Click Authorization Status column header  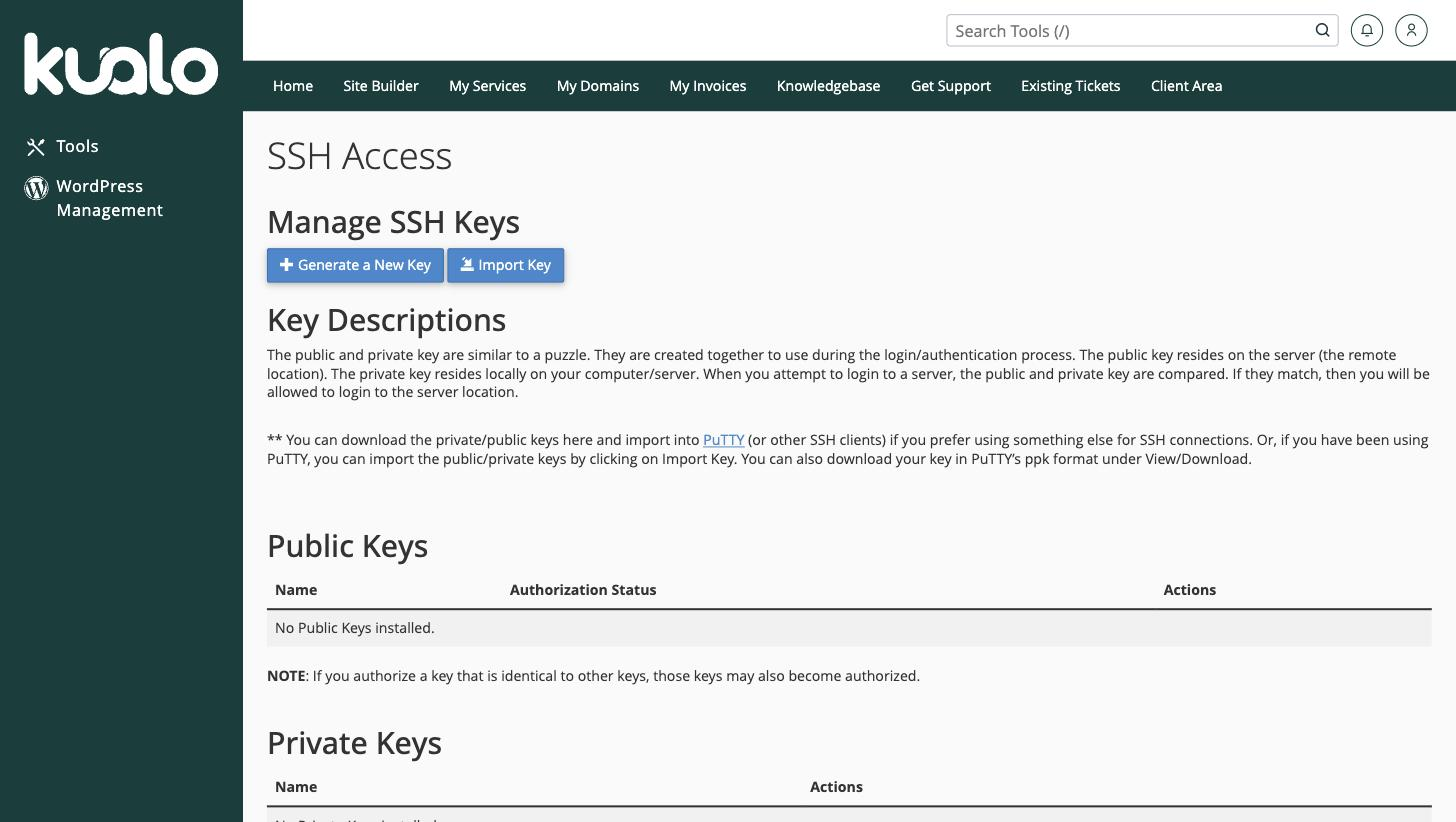pyautogui.click(x=583, y=590)
